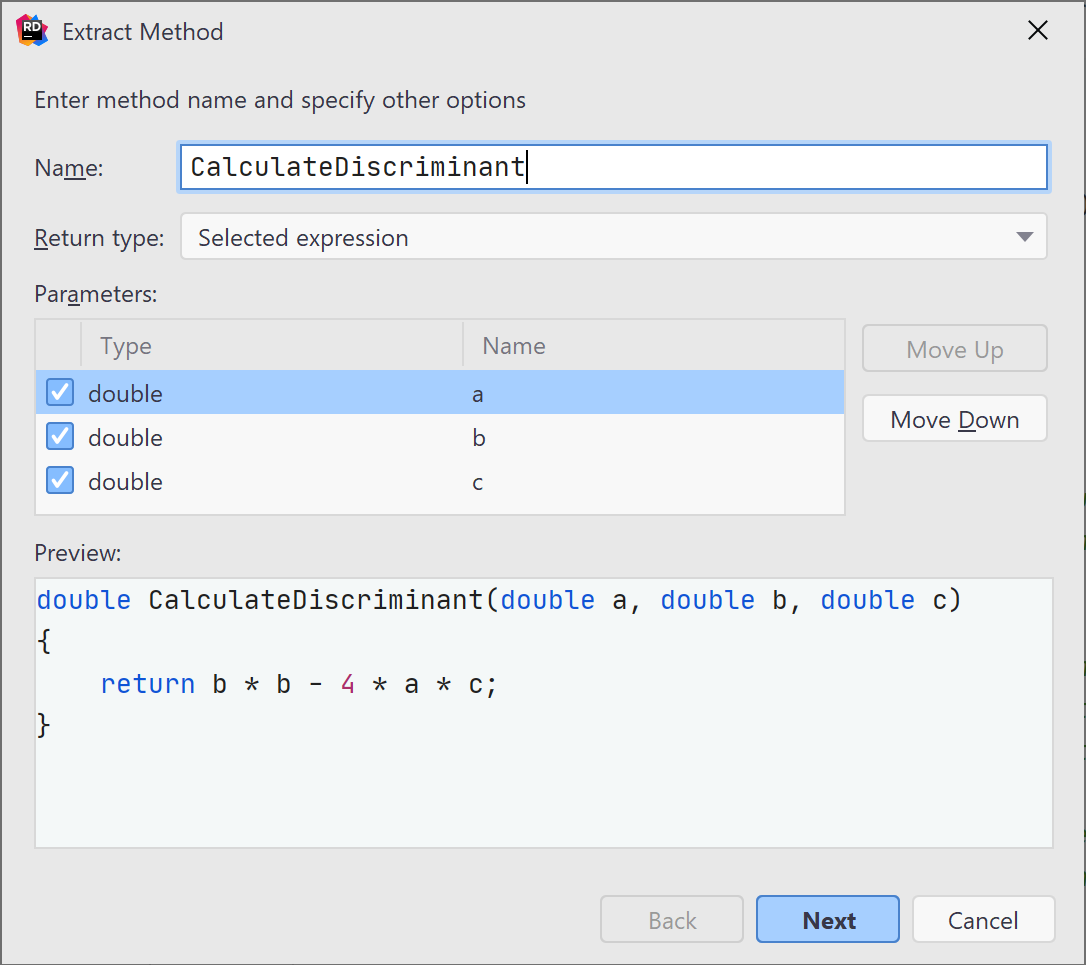The image size is (1086, 965).
Task: Uncheck parameter c checkbox
Action: click(59, 481)
